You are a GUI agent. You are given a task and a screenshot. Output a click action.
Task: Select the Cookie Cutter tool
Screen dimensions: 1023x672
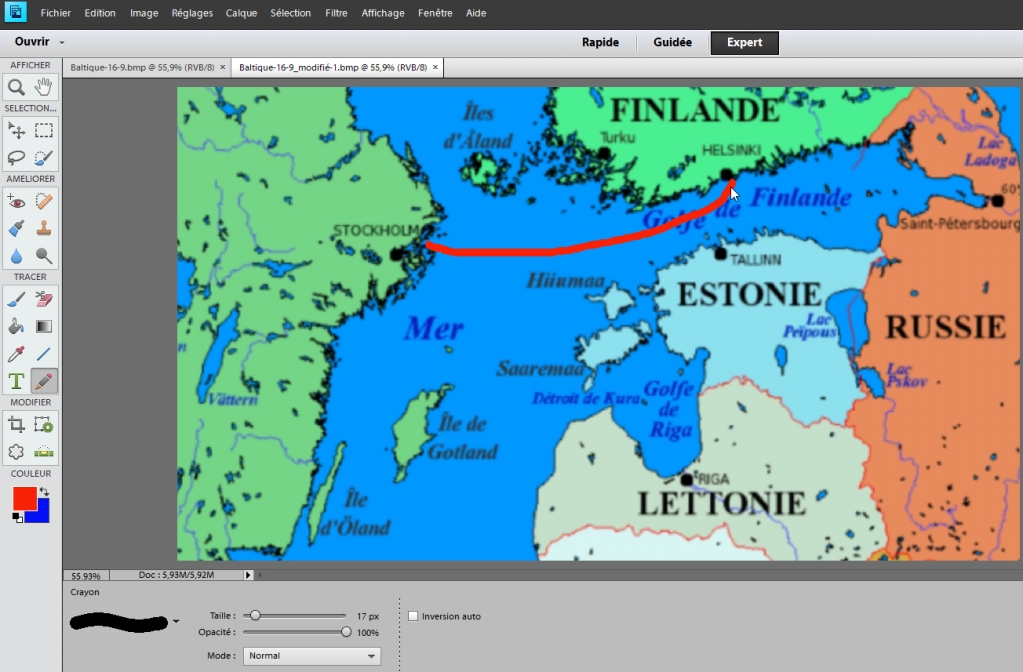click(x=16, y=451)
